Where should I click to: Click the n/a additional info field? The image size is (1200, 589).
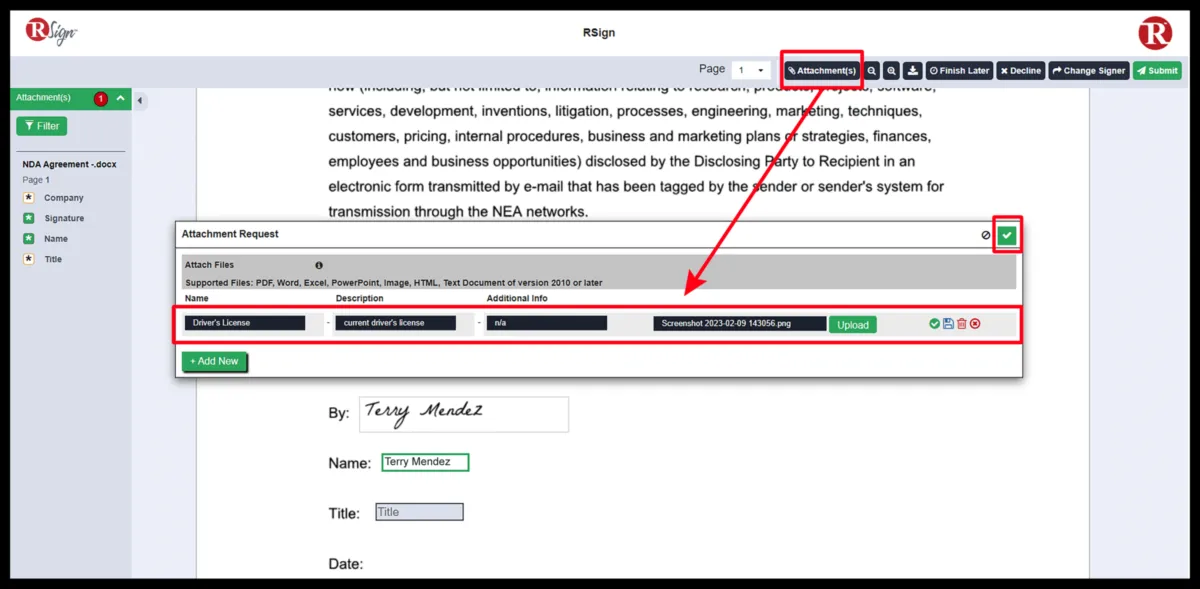coord(547,323)
